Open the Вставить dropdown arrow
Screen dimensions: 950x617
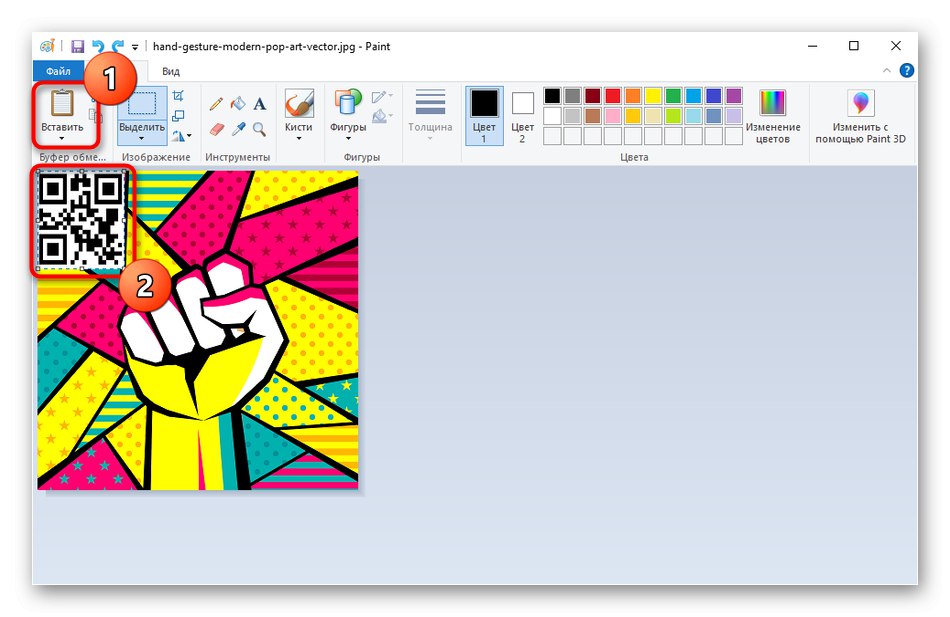62,138
